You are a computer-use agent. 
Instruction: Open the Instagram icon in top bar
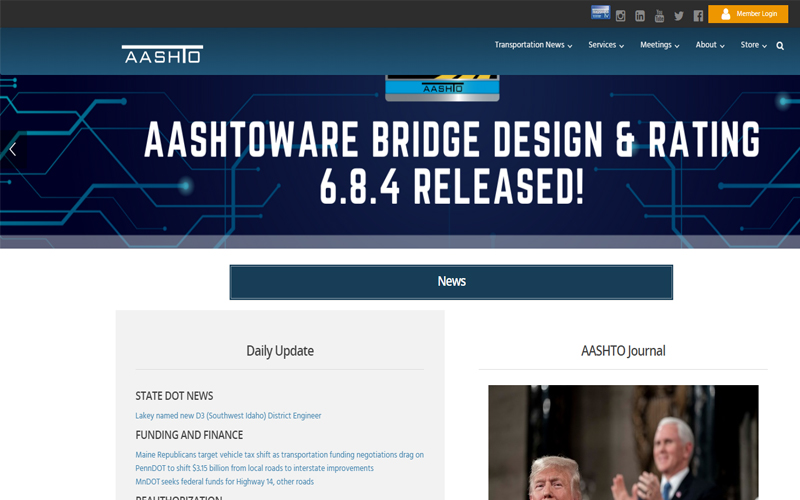tap(621, 15)
